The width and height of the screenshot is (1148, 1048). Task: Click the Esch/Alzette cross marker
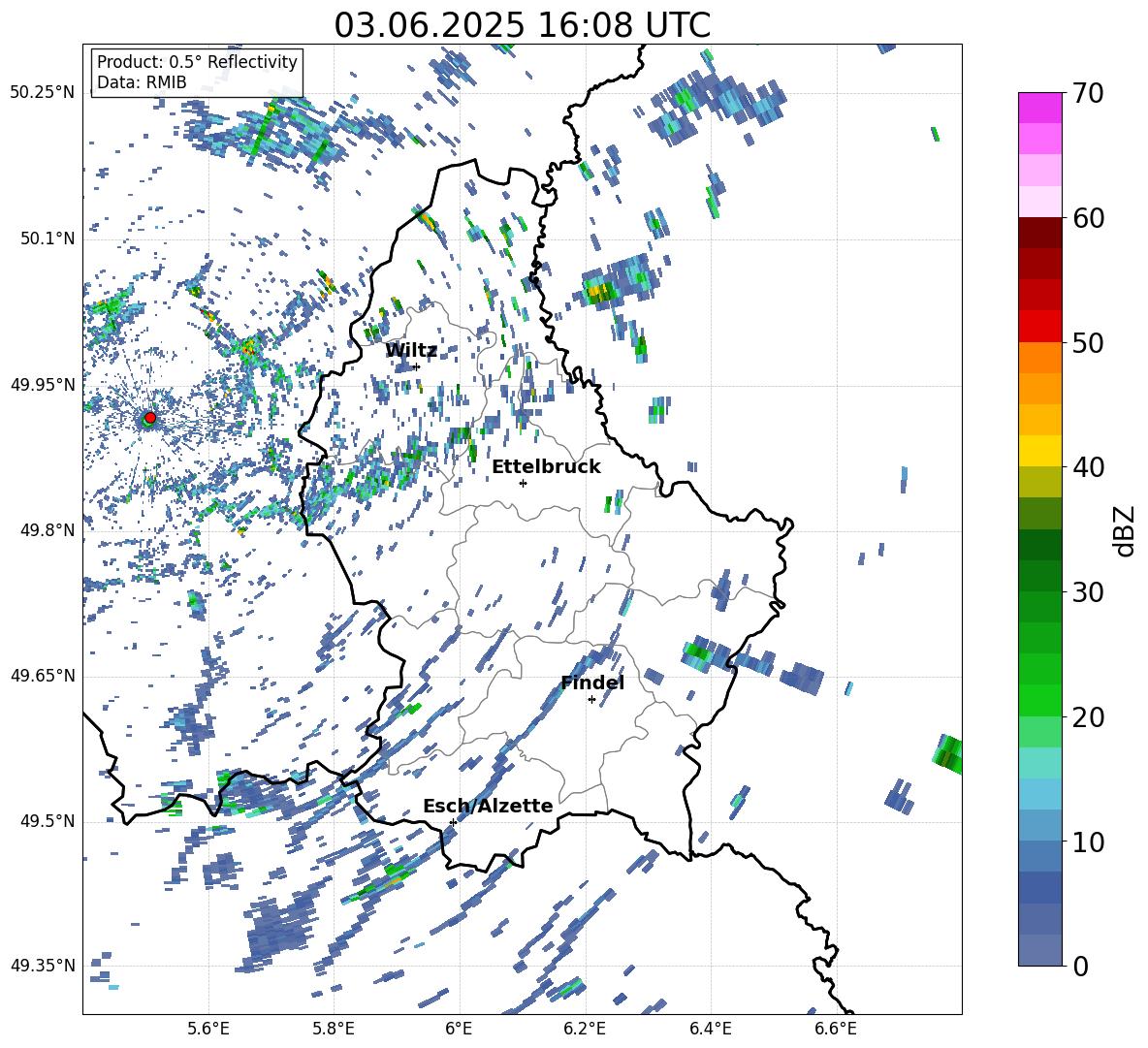point(453,822)
